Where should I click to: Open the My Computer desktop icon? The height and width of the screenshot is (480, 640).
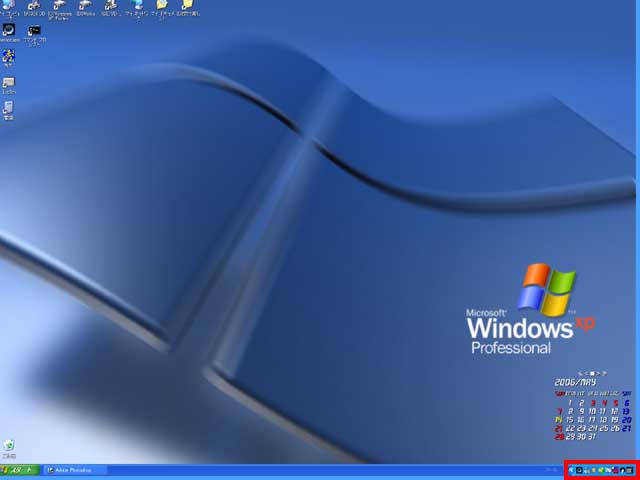point(9,6)
